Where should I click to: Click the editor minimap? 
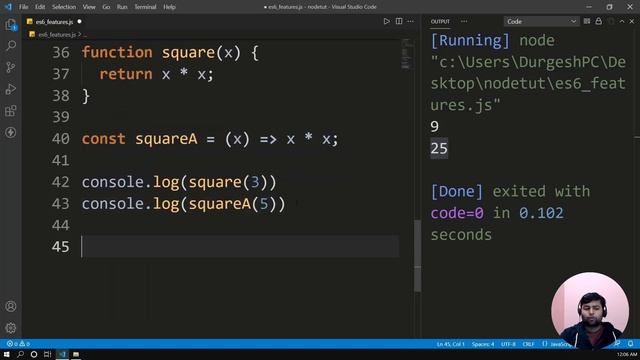pyautogui.click(x=406, y=54)
